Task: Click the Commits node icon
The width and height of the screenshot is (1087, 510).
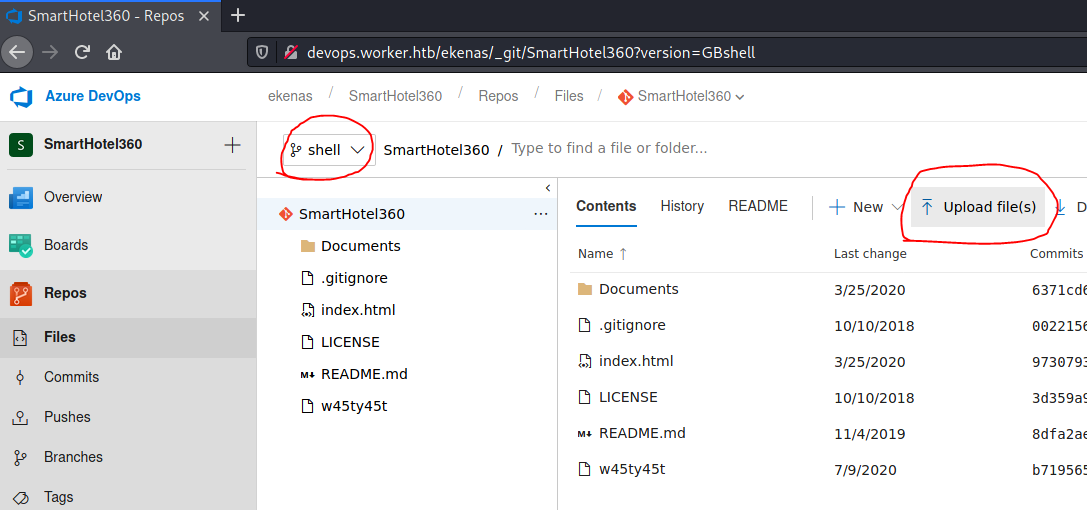Action: tap(20, 378)
